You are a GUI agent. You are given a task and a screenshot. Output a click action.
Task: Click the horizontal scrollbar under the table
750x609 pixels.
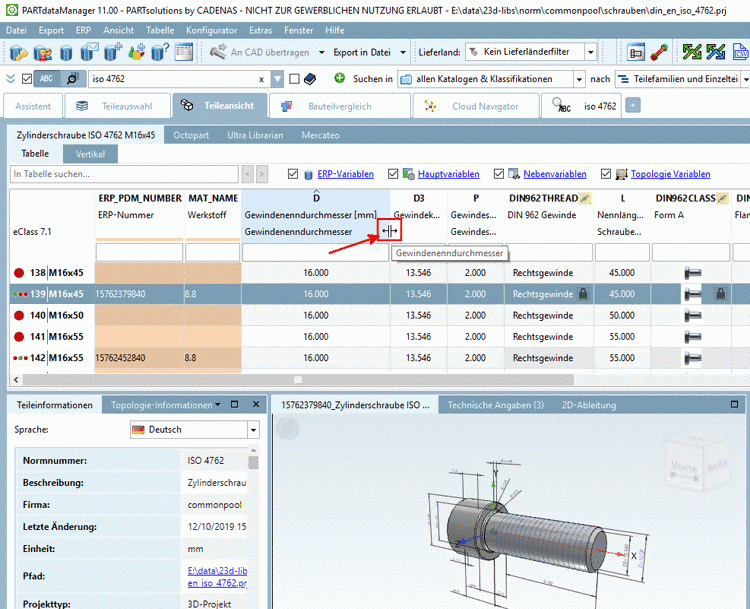(300, 380)
